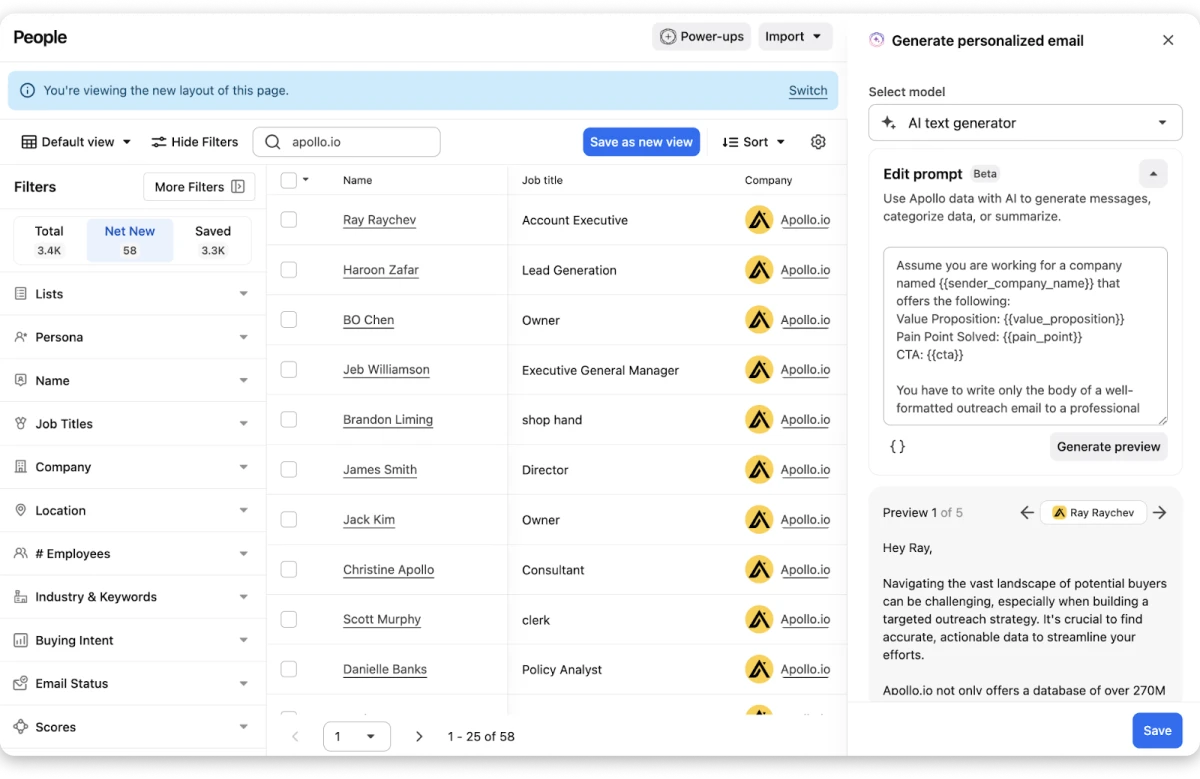Collapse the Edit prompt section

[1153, 173]
